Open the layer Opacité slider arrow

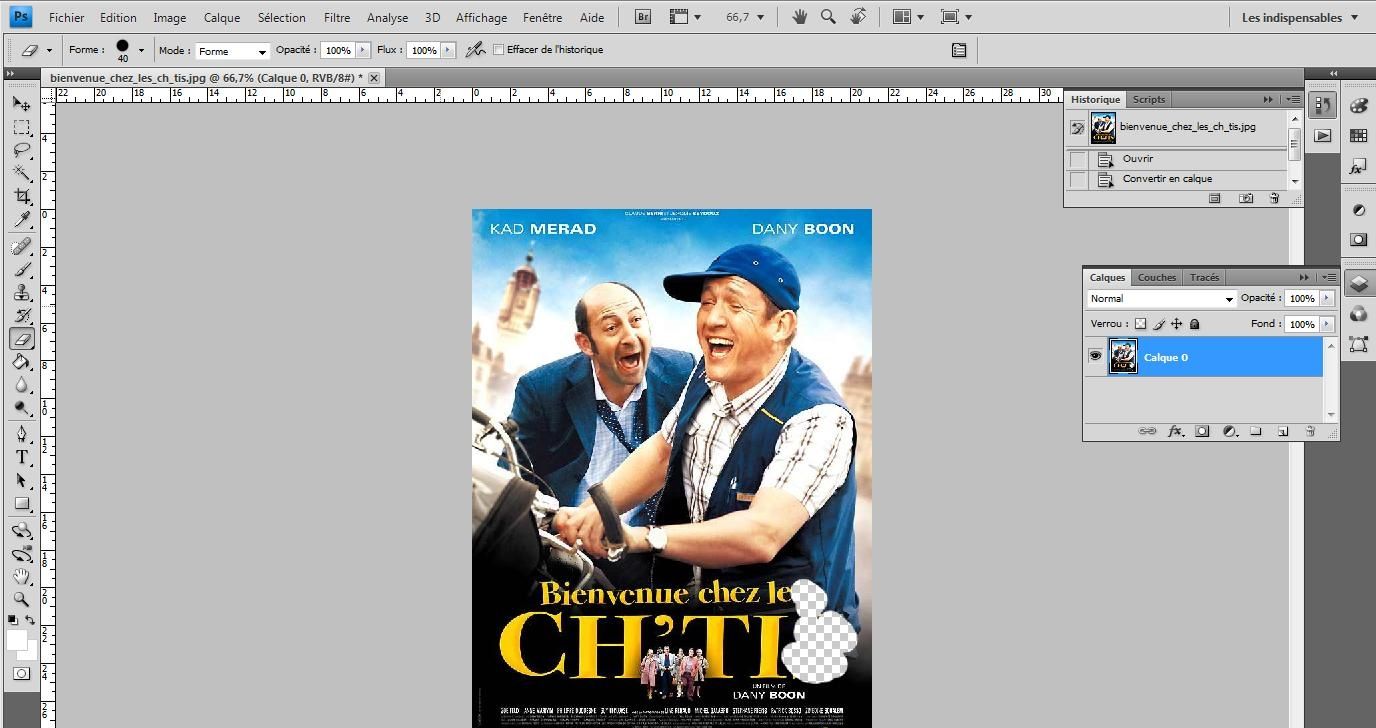(1327, 298)
